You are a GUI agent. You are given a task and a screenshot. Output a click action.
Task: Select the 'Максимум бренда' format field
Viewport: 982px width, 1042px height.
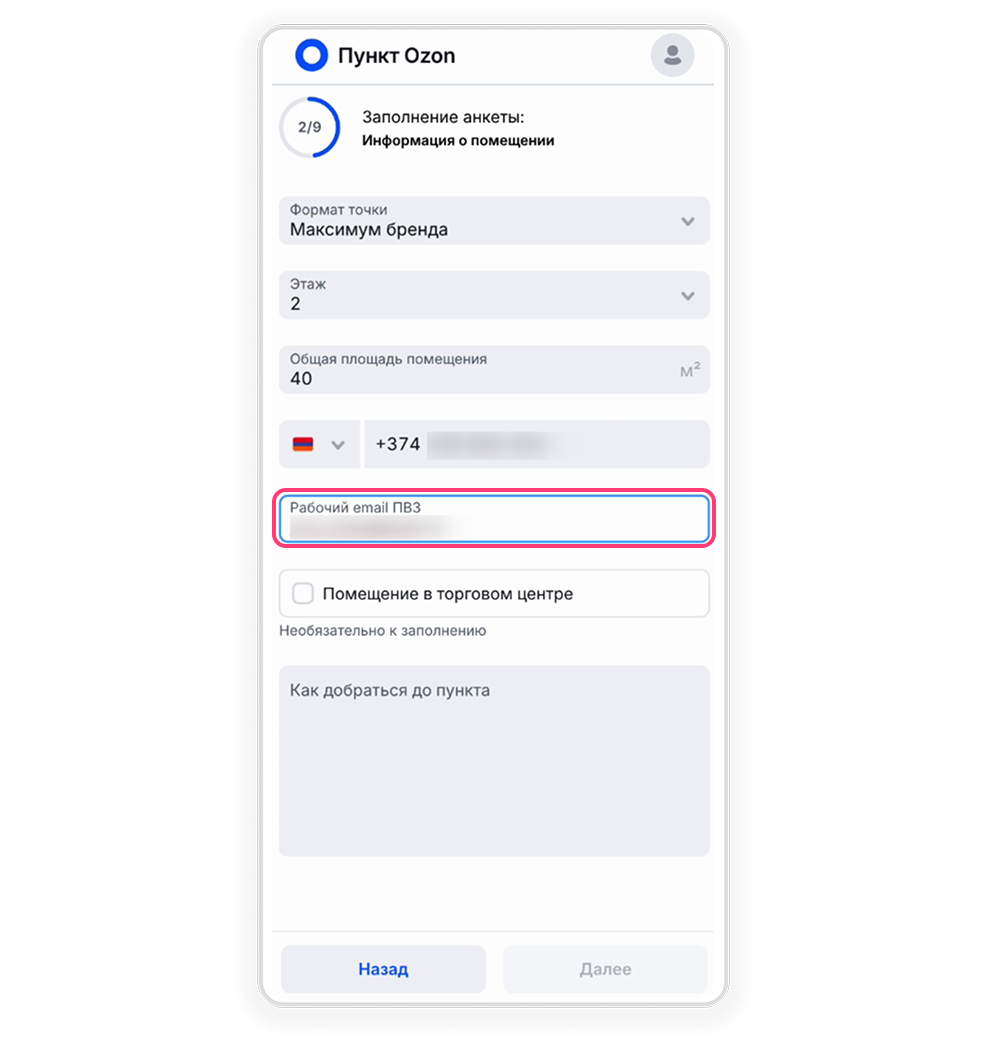tap(494, 221)
